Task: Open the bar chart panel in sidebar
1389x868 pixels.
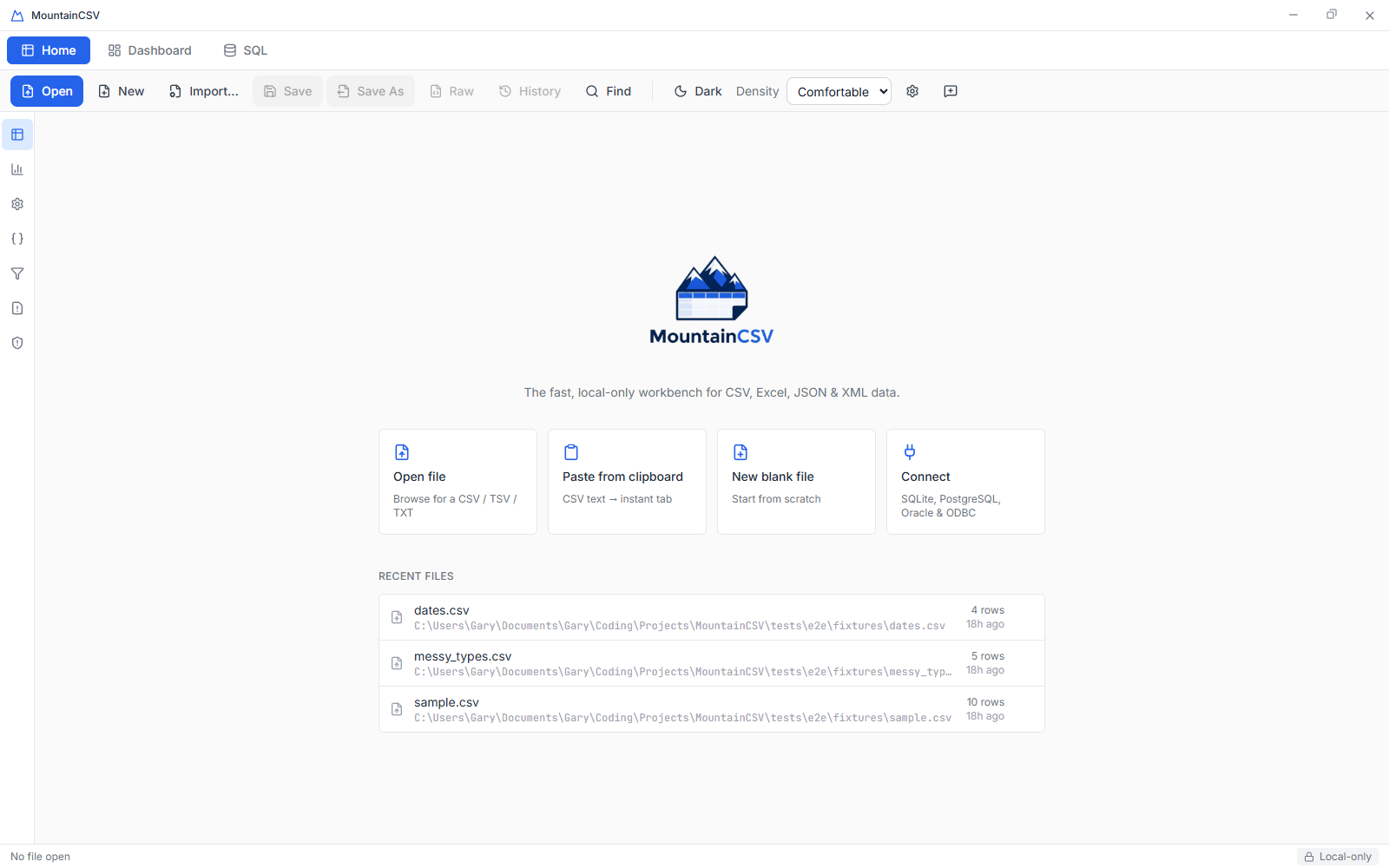Action: click(17, 169)
